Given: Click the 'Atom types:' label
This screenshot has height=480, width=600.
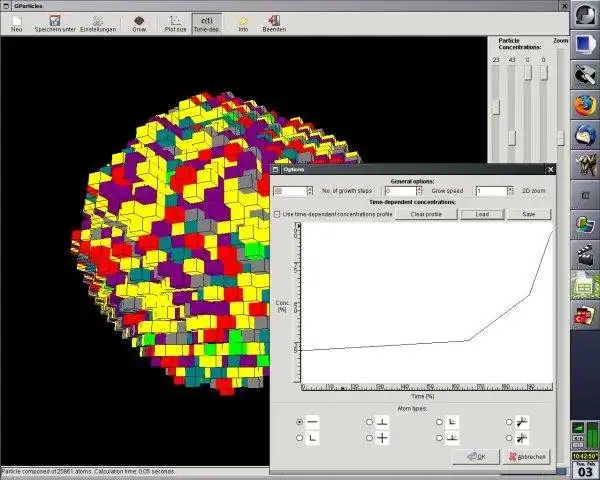Looking at the screenshot, I should point(412,408).
